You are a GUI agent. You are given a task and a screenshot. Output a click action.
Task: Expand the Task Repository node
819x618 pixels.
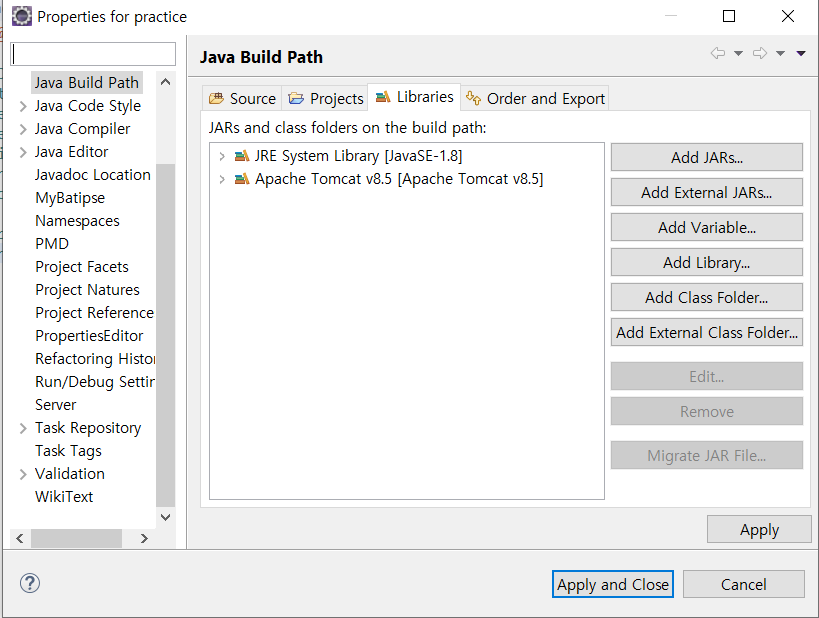(23, 428)
